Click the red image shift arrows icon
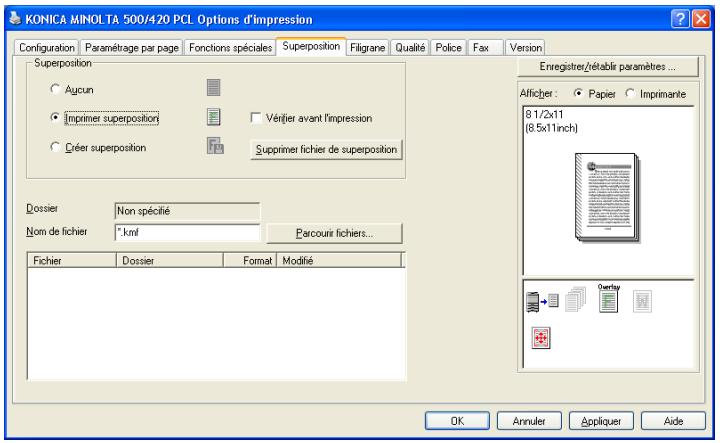 point(541,338)
